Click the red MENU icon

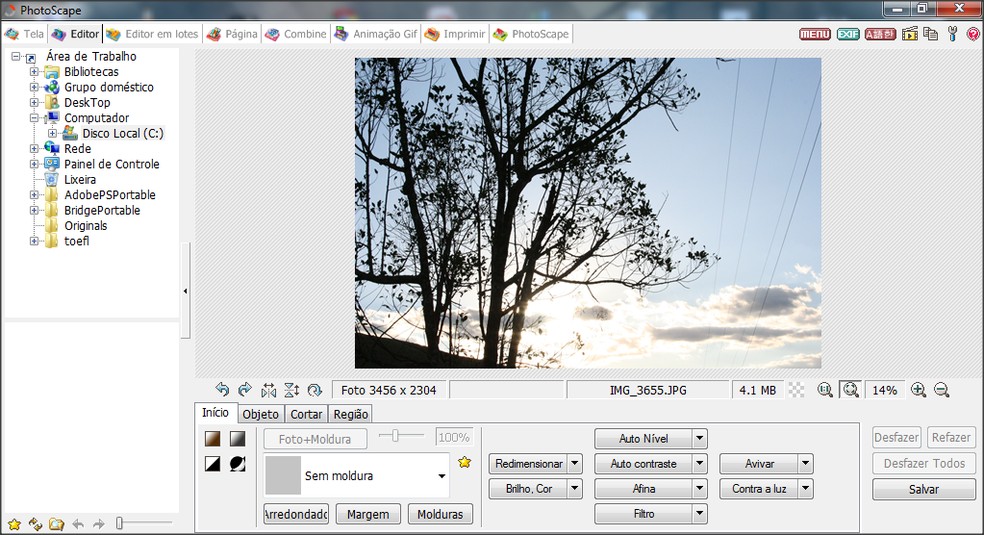tap(815, 34)
